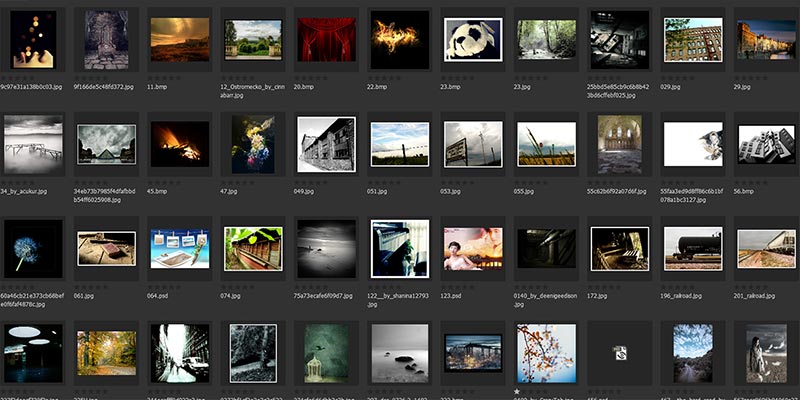Select the dark tunnel thumbnail 0140_by_deenigeedson

pyautogui.click(x=546, y=249)
